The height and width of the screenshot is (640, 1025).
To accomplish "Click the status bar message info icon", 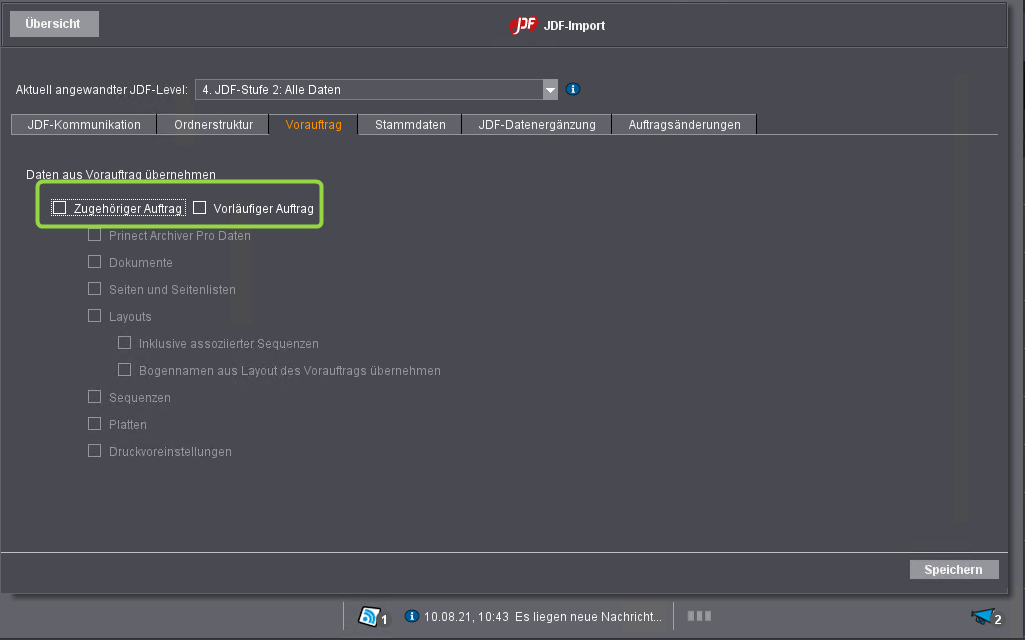I will (411, 616).
